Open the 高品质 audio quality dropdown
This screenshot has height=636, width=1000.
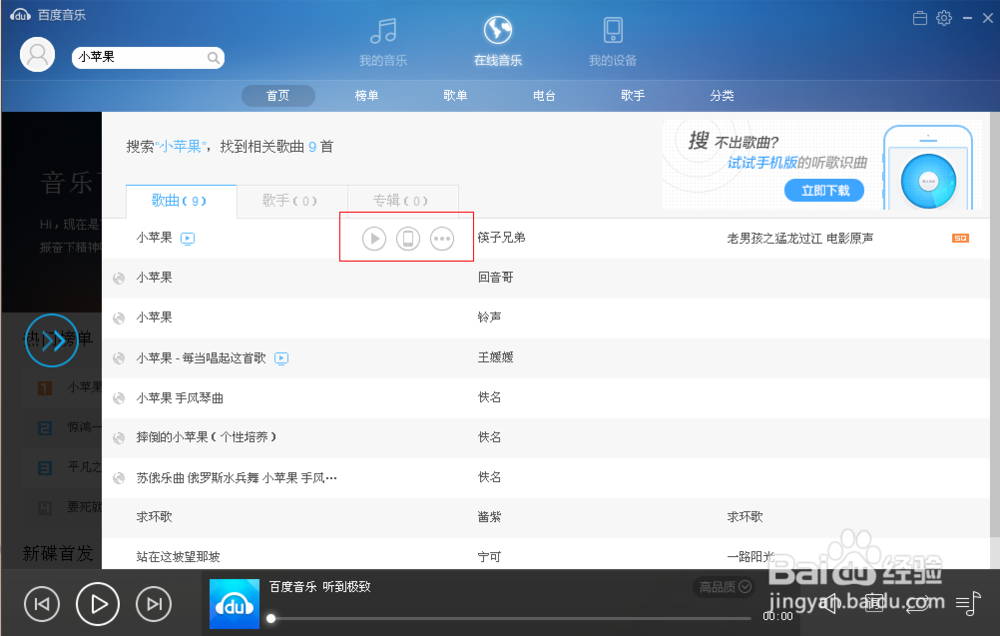tap(723, 587)
